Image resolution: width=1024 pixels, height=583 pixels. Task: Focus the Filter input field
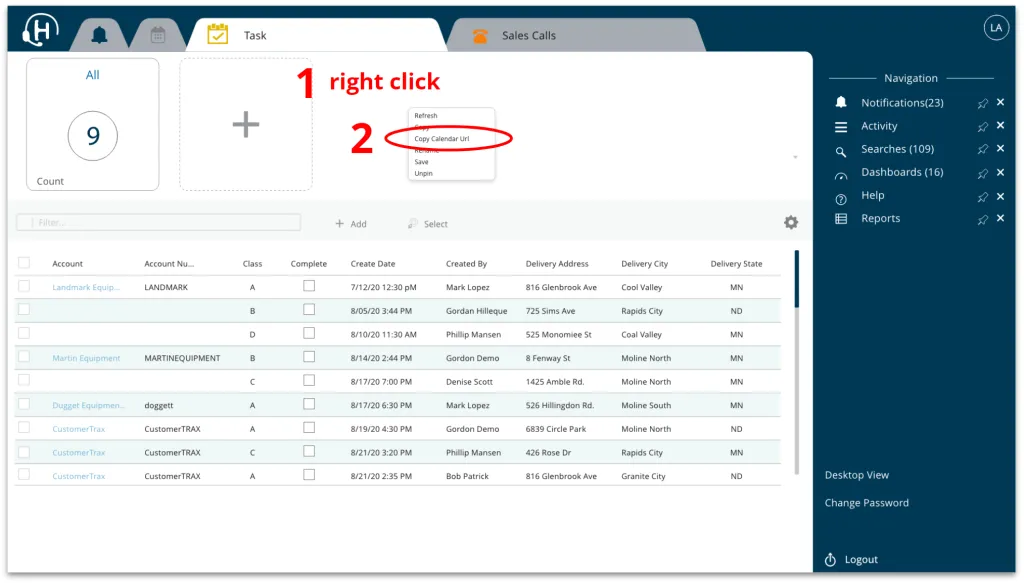[158, 223]
